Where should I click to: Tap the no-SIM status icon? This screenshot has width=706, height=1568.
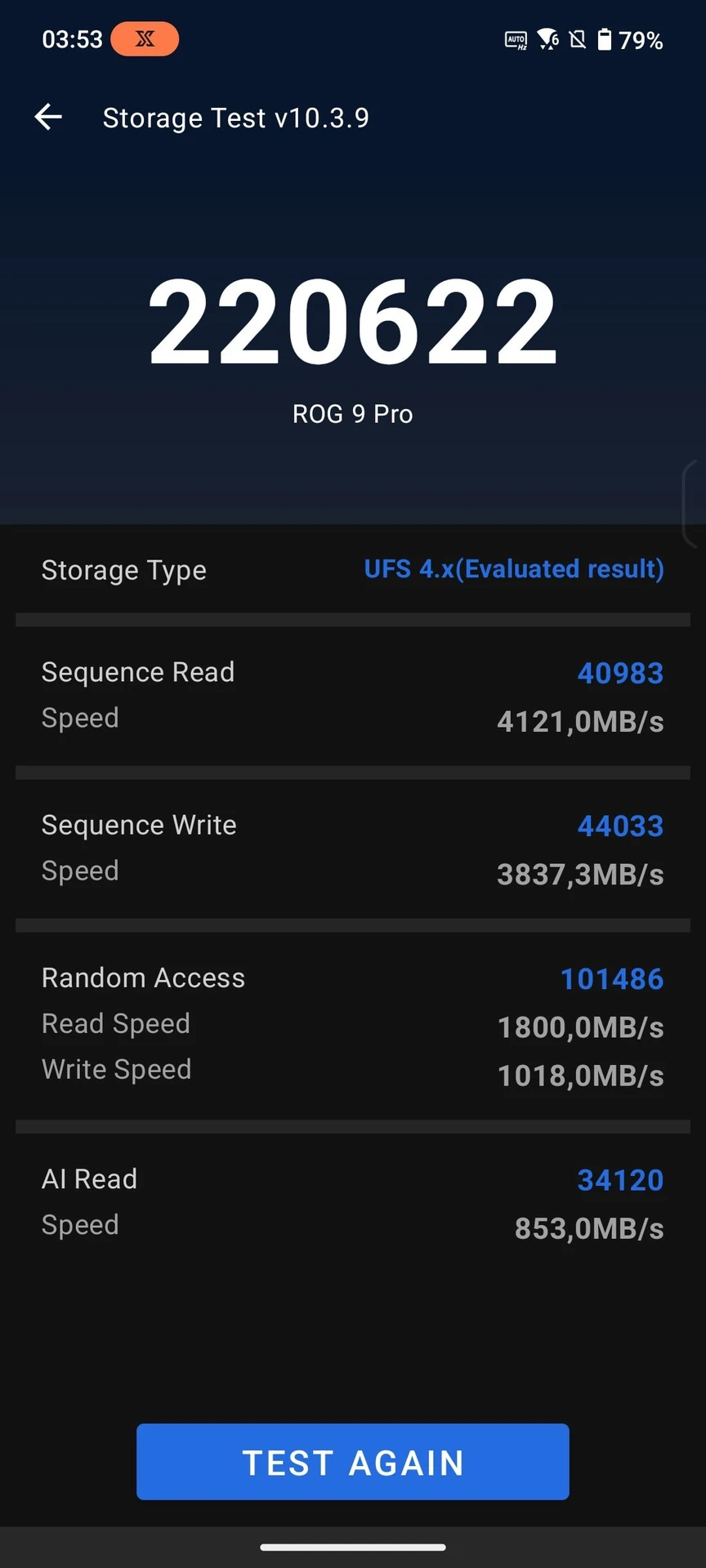coord(578,39)
